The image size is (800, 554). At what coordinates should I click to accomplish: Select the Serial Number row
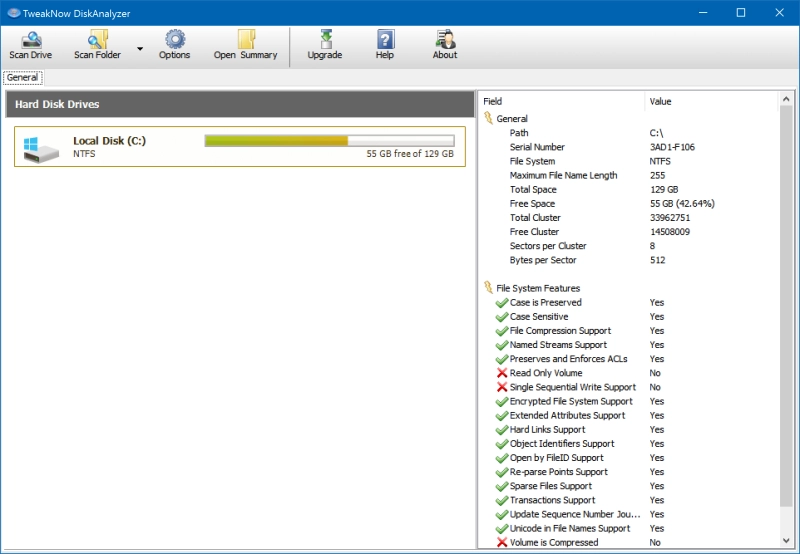tap(629, 147)
